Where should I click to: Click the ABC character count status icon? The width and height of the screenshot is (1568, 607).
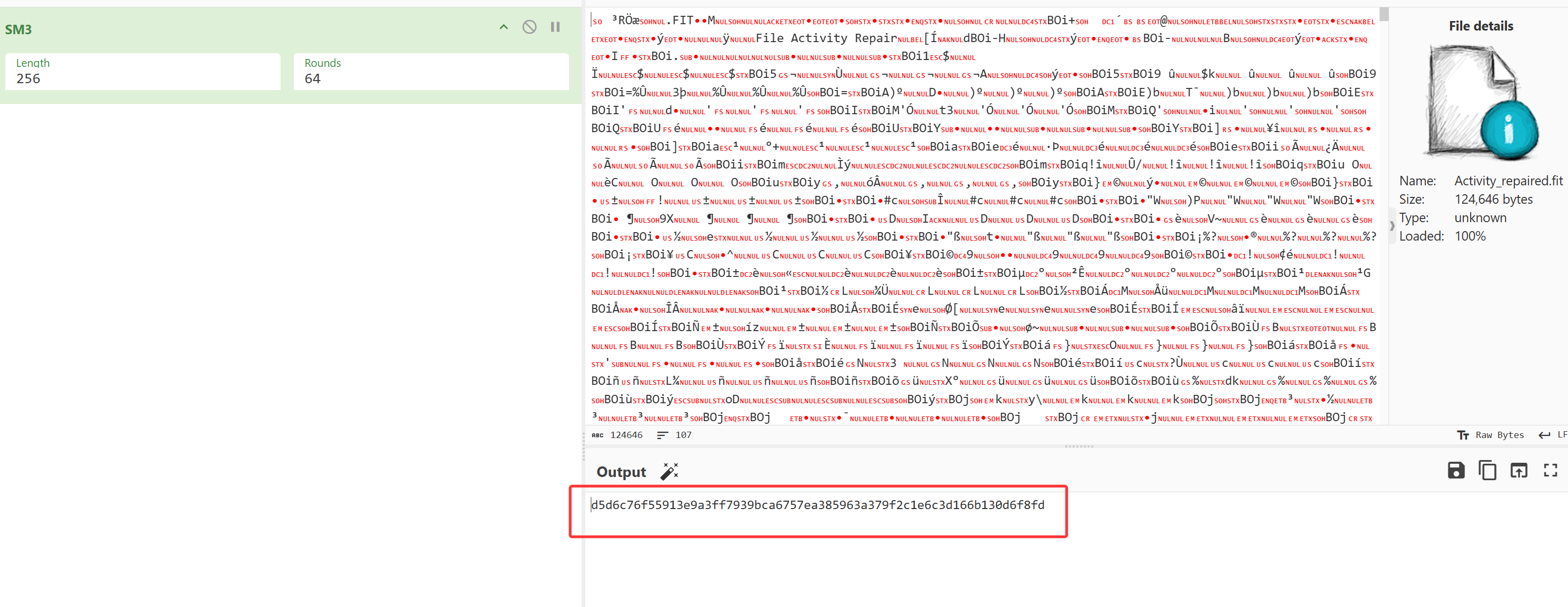coord(598,435)
